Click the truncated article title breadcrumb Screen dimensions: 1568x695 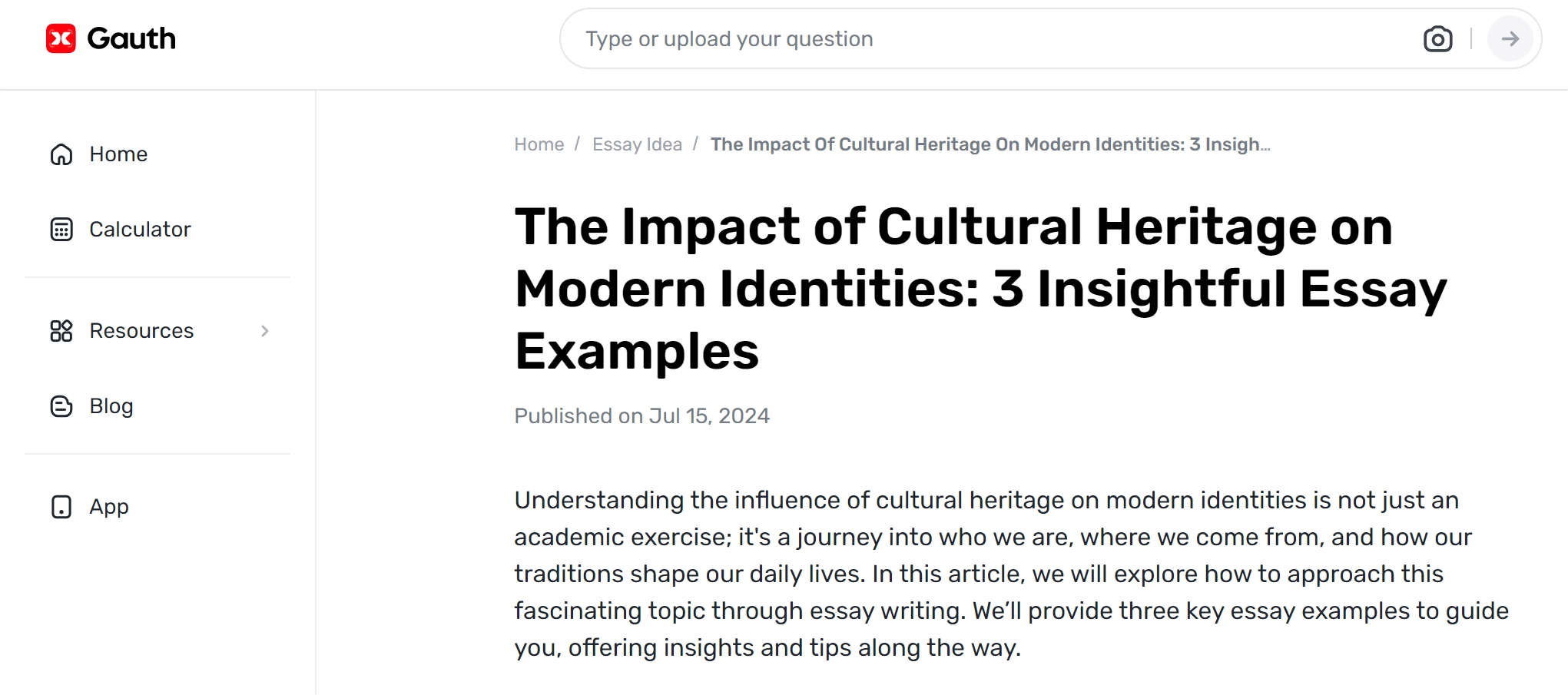coord(990,144)
